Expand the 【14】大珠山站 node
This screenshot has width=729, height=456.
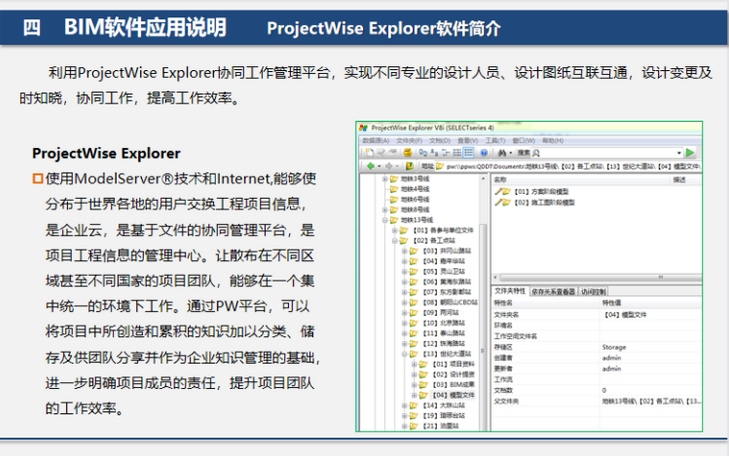click(404, 405)
